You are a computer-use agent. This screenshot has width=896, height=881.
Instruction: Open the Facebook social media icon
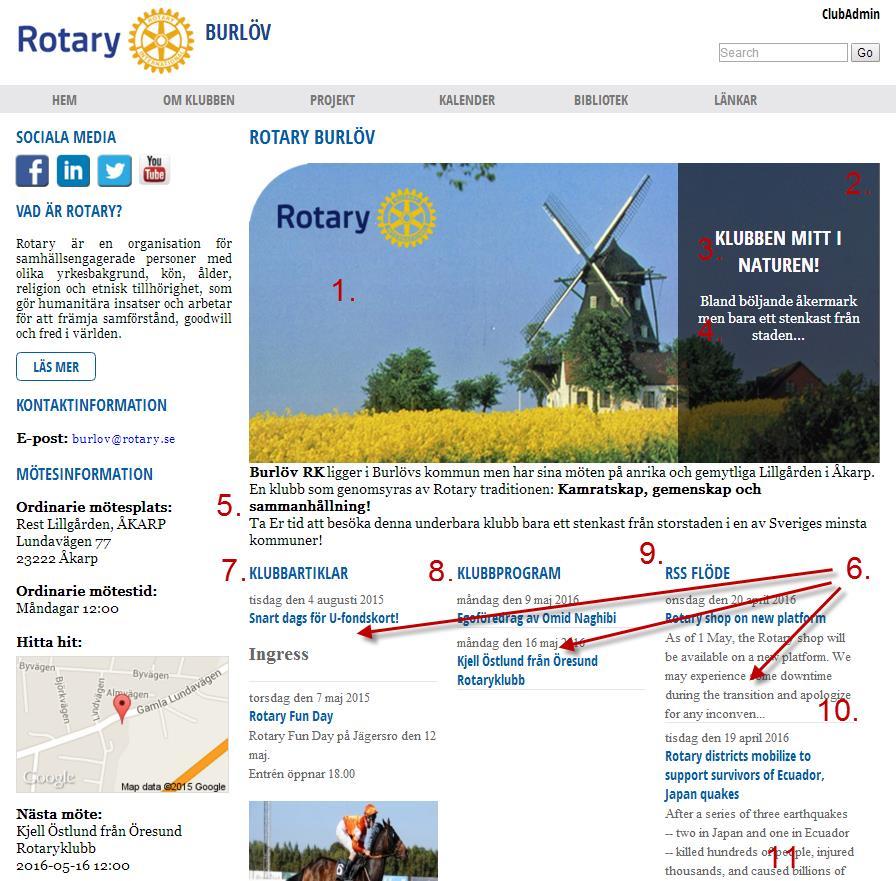pyautogui.click(x=32, y=170)
